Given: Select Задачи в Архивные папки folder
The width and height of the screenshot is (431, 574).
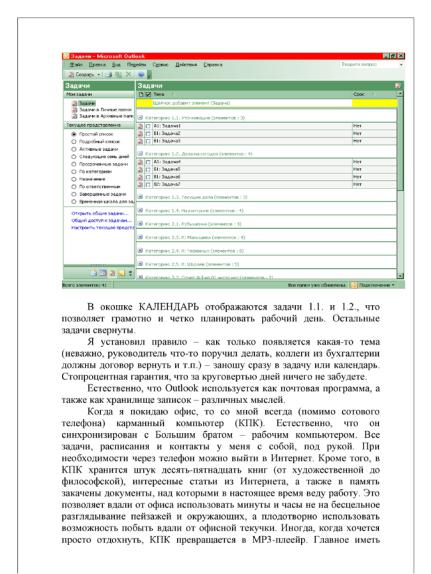Looking at the screenshot, I should click(x=102, y=116).
